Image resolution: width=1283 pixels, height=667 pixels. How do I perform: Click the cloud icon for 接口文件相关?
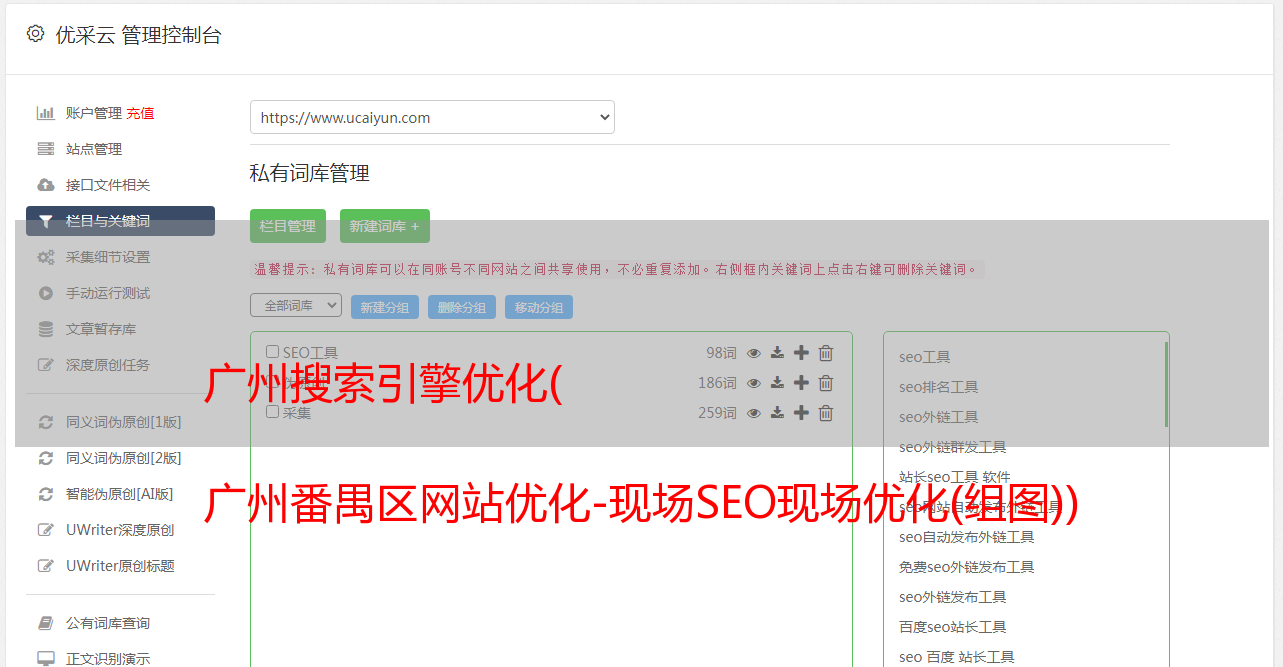45,185
